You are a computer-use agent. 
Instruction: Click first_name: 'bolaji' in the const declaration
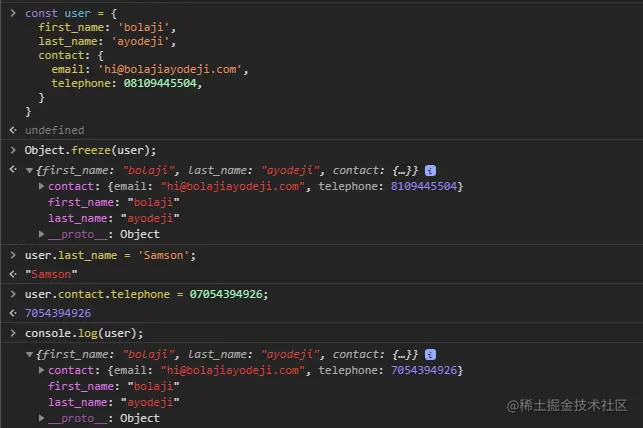107,27
